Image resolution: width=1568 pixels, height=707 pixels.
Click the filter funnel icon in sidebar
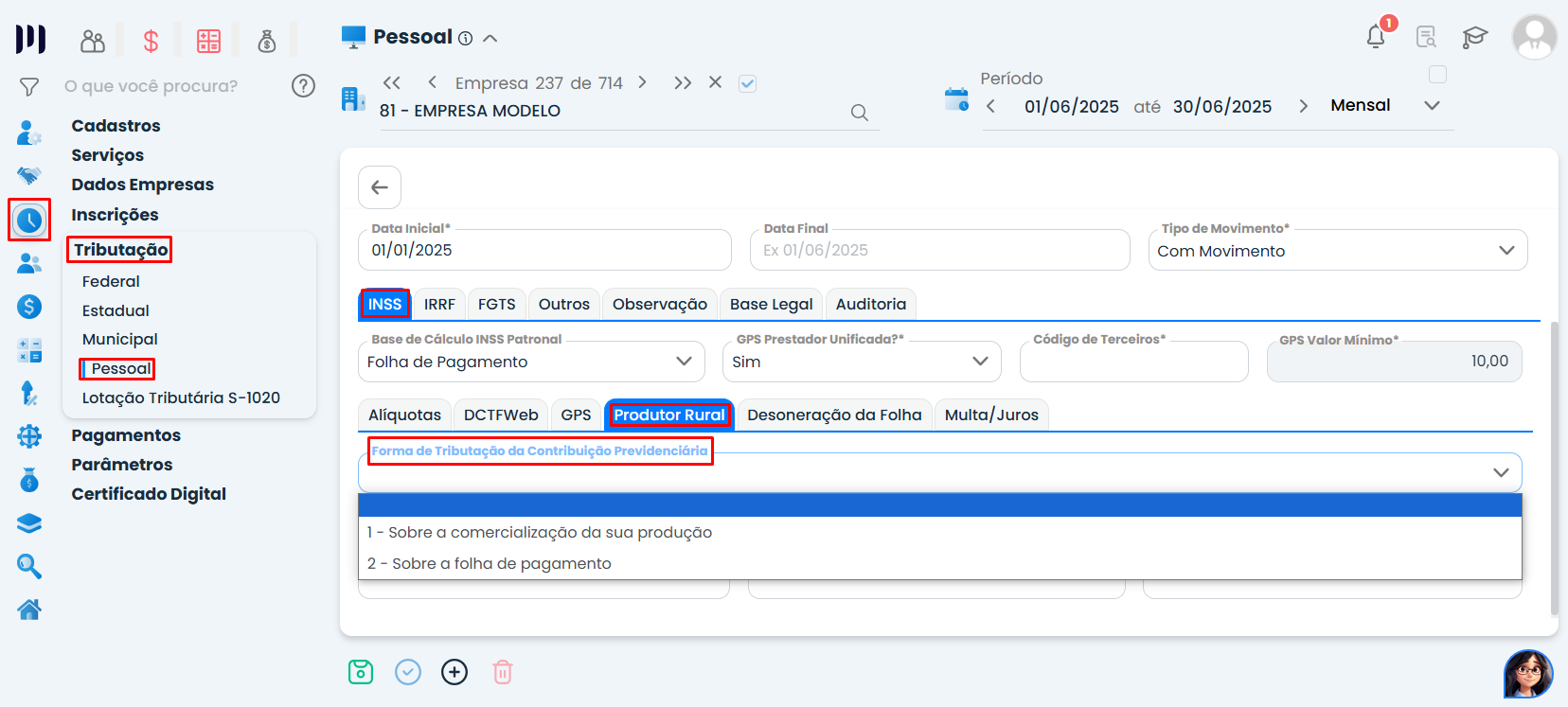(29, 87)
